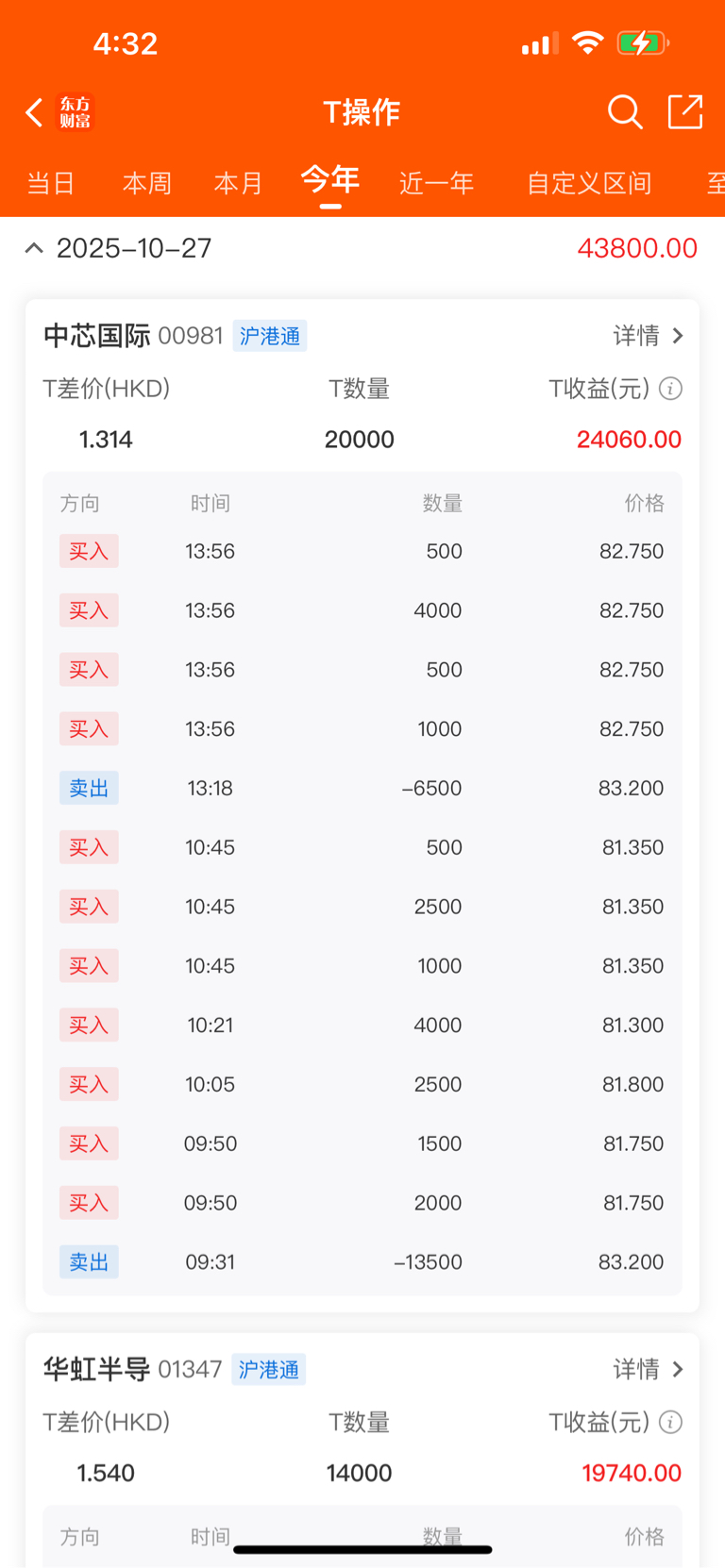Tap the 东方财富 logo icon
The width and height of the screenshot is (725, 1568).
click(76, 112)
